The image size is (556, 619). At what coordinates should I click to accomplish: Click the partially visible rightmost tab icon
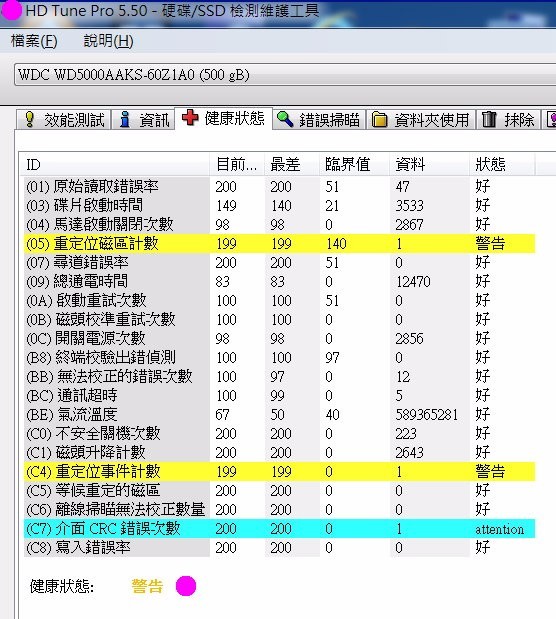click(551, 120)
